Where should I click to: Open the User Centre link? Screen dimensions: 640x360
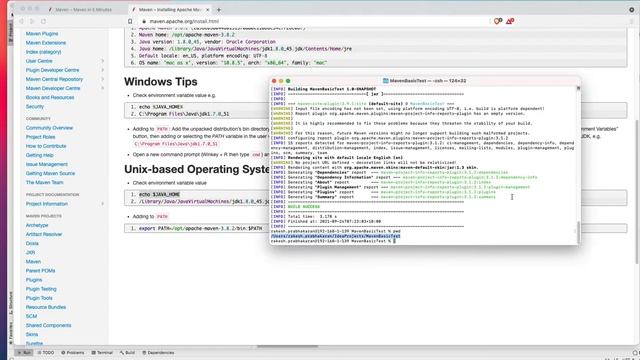(39, 61)
